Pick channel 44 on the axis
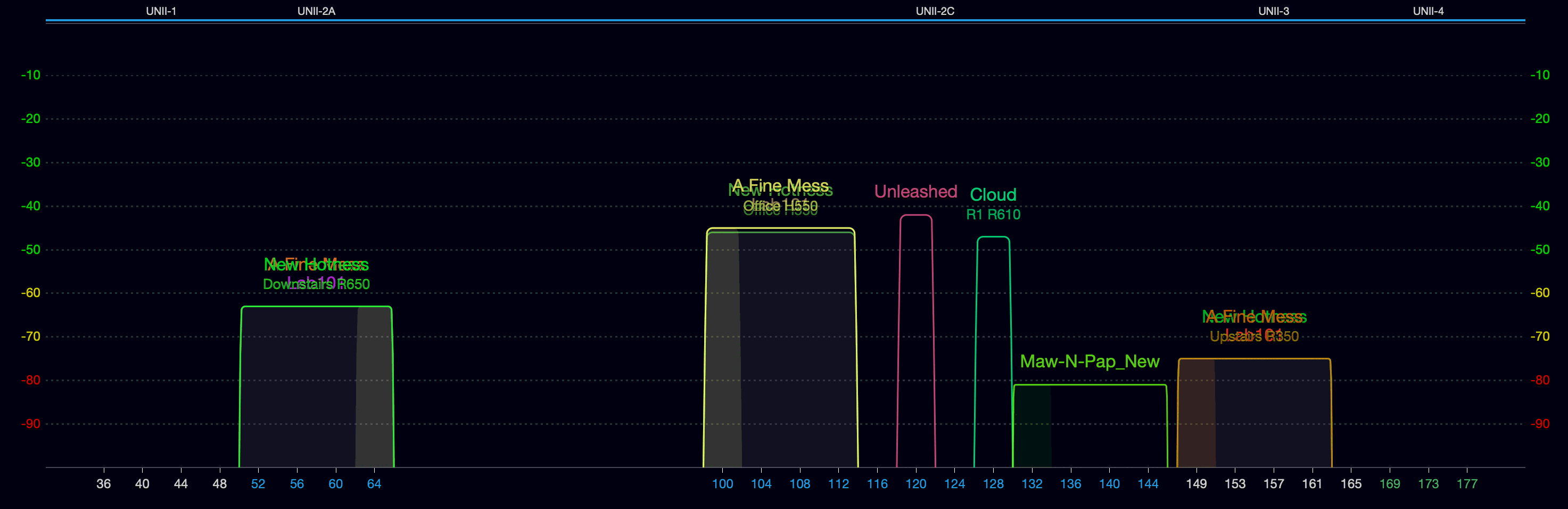1568x509 pixels. click(x=181, y=484)
